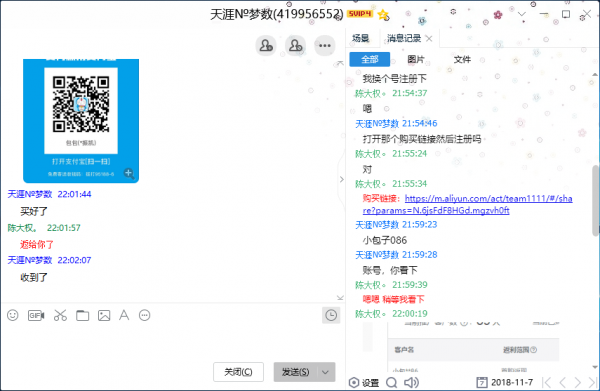Zoom the QR code image magnifier
The width and height of the screenshot is (600, 391).
coord(129,173)
